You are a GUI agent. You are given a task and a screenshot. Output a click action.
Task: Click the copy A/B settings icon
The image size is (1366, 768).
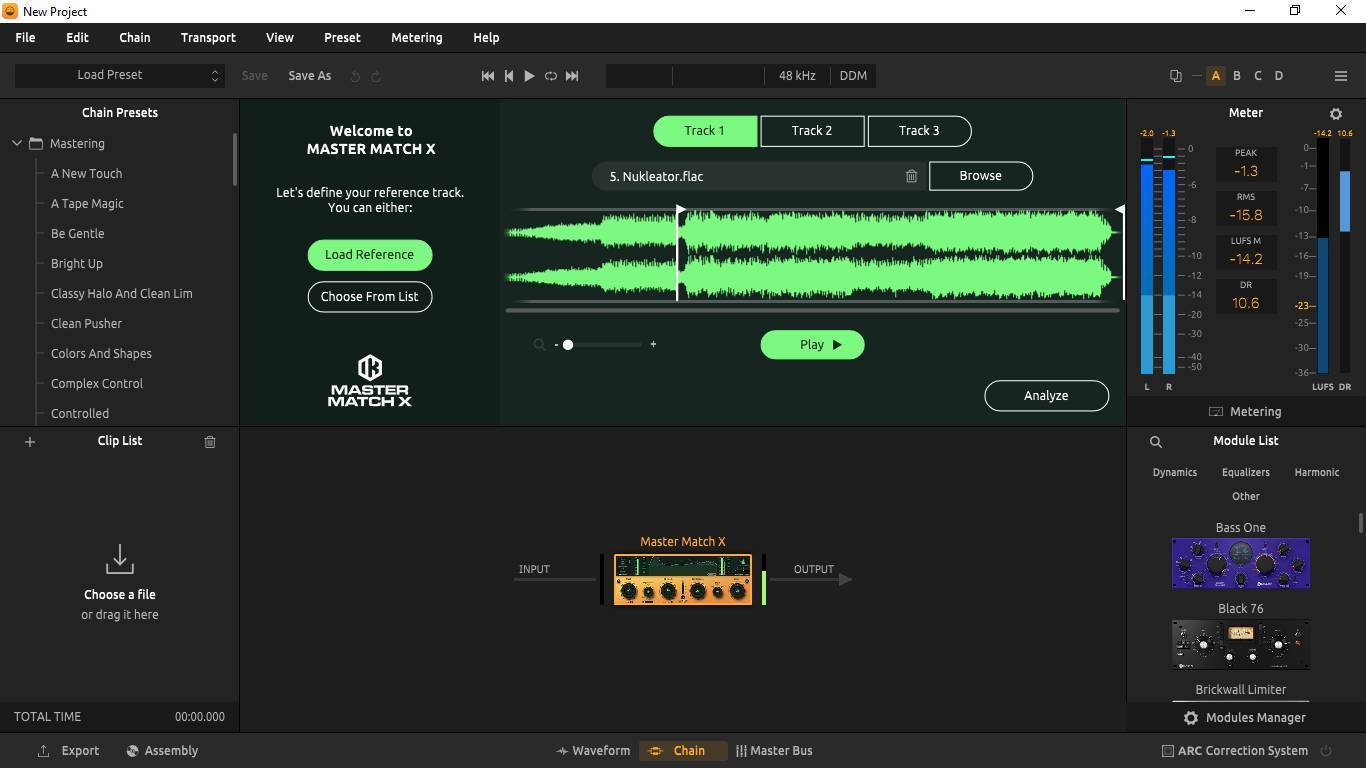point(1175,76)
